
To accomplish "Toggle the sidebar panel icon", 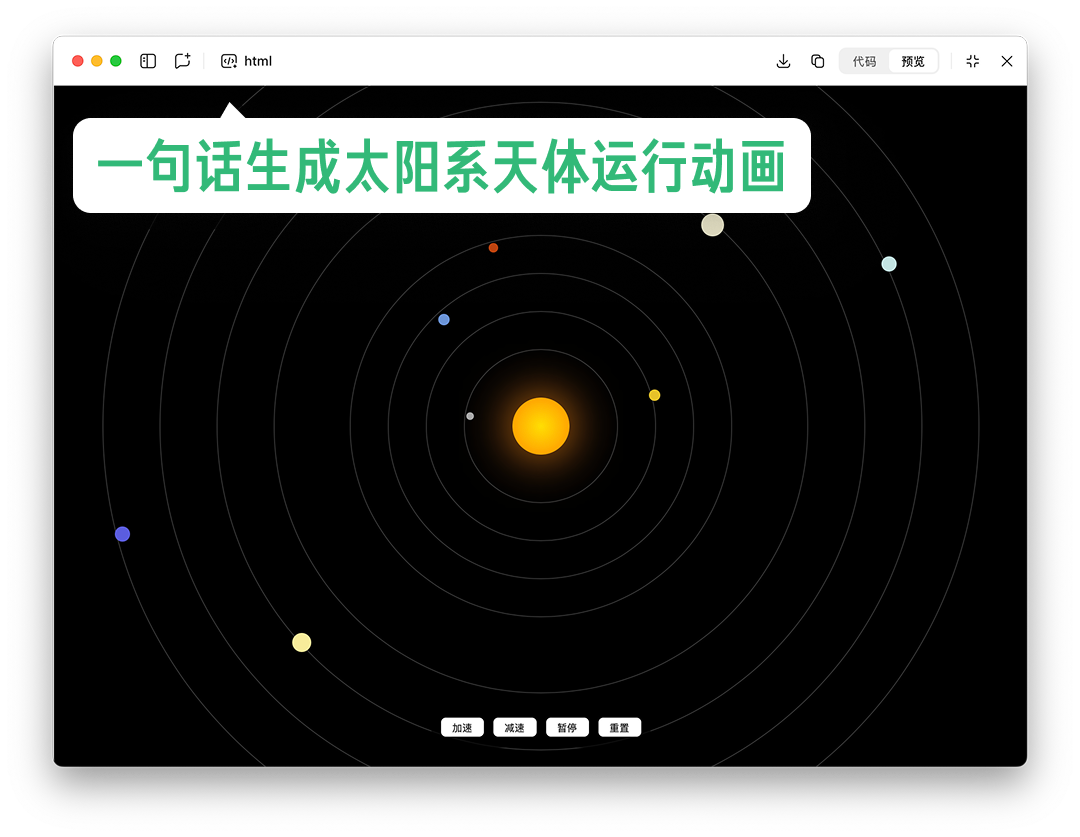I will tap(147, 61).
